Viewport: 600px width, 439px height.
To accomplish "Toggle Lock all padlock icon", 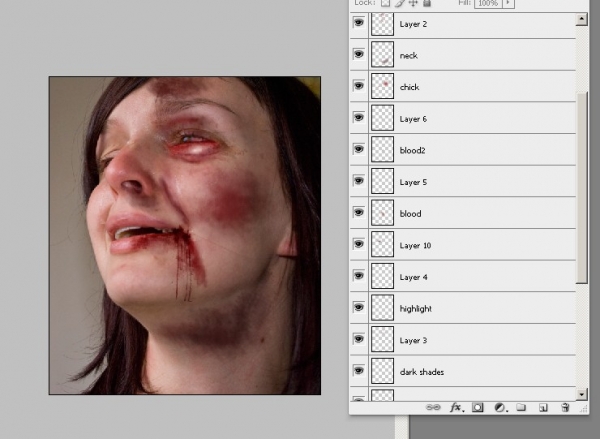I will point(427,3).
